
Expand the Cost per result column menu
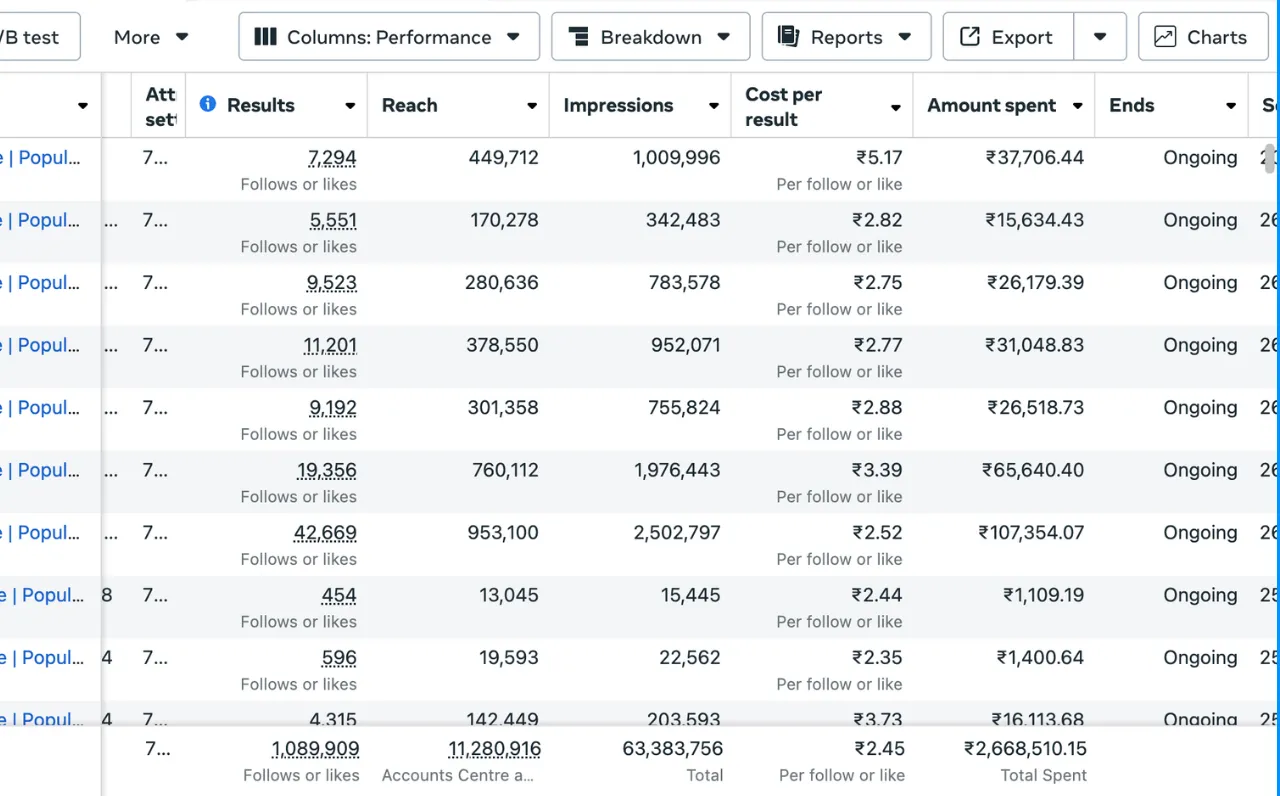point(896,107)
